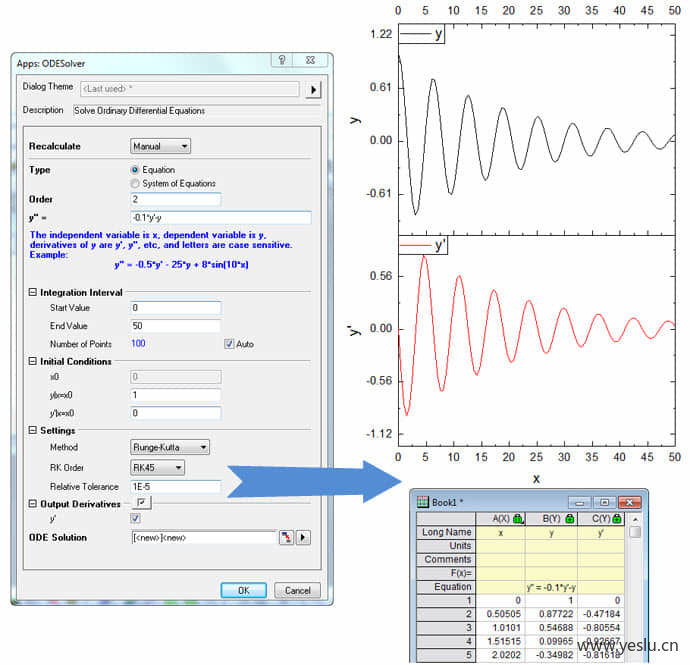Collapse the Integration Interval section
The image size is (690, 665).
(33, 292)
